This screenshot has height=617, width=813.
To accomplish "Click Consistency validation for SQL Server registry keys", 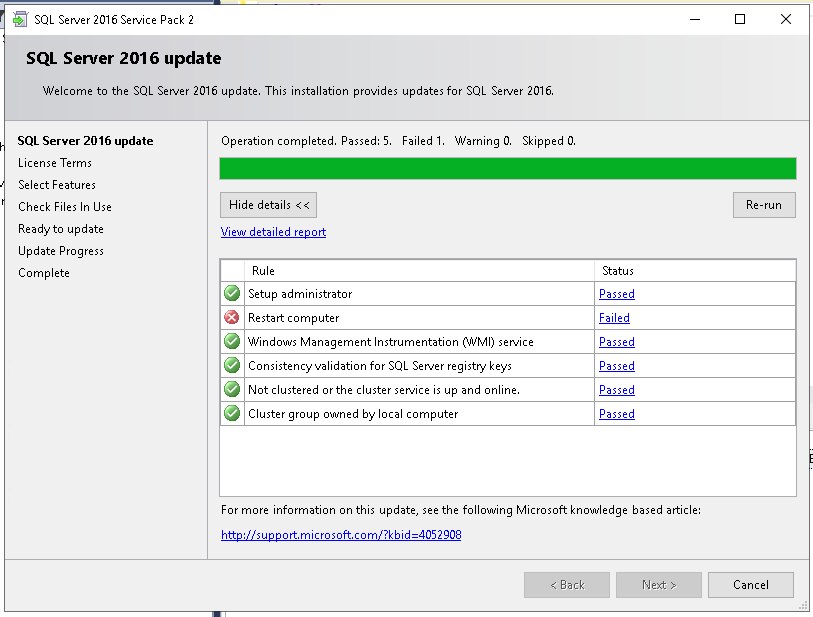I will pos(380,366).
